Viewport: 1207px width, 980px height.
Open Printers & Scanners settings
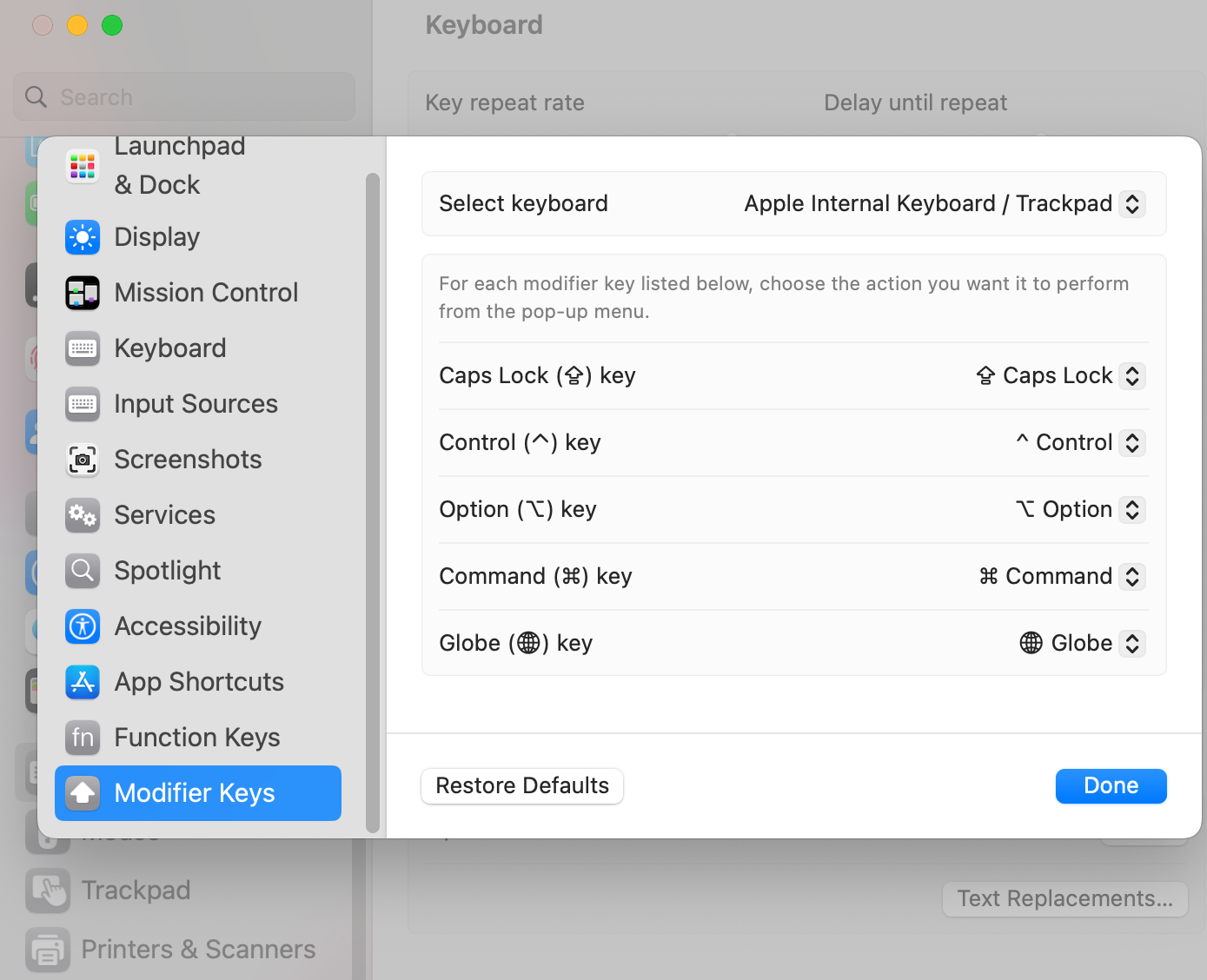pyautogui.click(x=198, y=950)
